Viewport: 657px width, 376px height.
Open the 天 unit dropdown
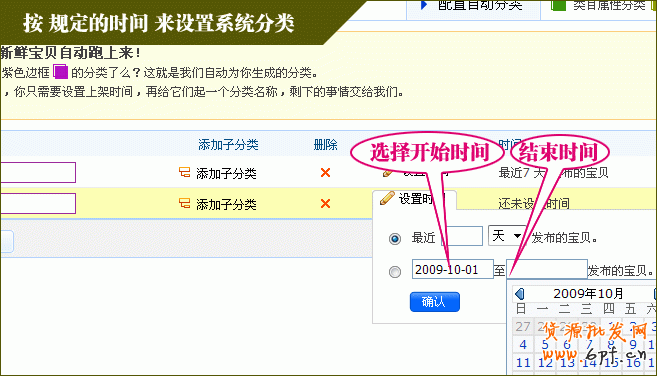[506, 236]
